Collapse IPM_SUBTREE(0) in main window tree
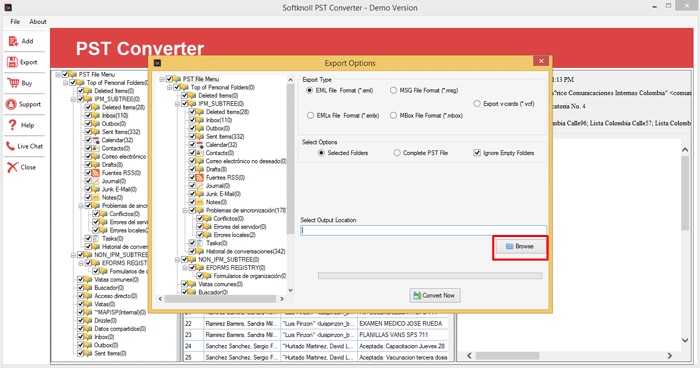Image resolution: width=700 pixels, height=368 pixels. click(x=73, y=99)
